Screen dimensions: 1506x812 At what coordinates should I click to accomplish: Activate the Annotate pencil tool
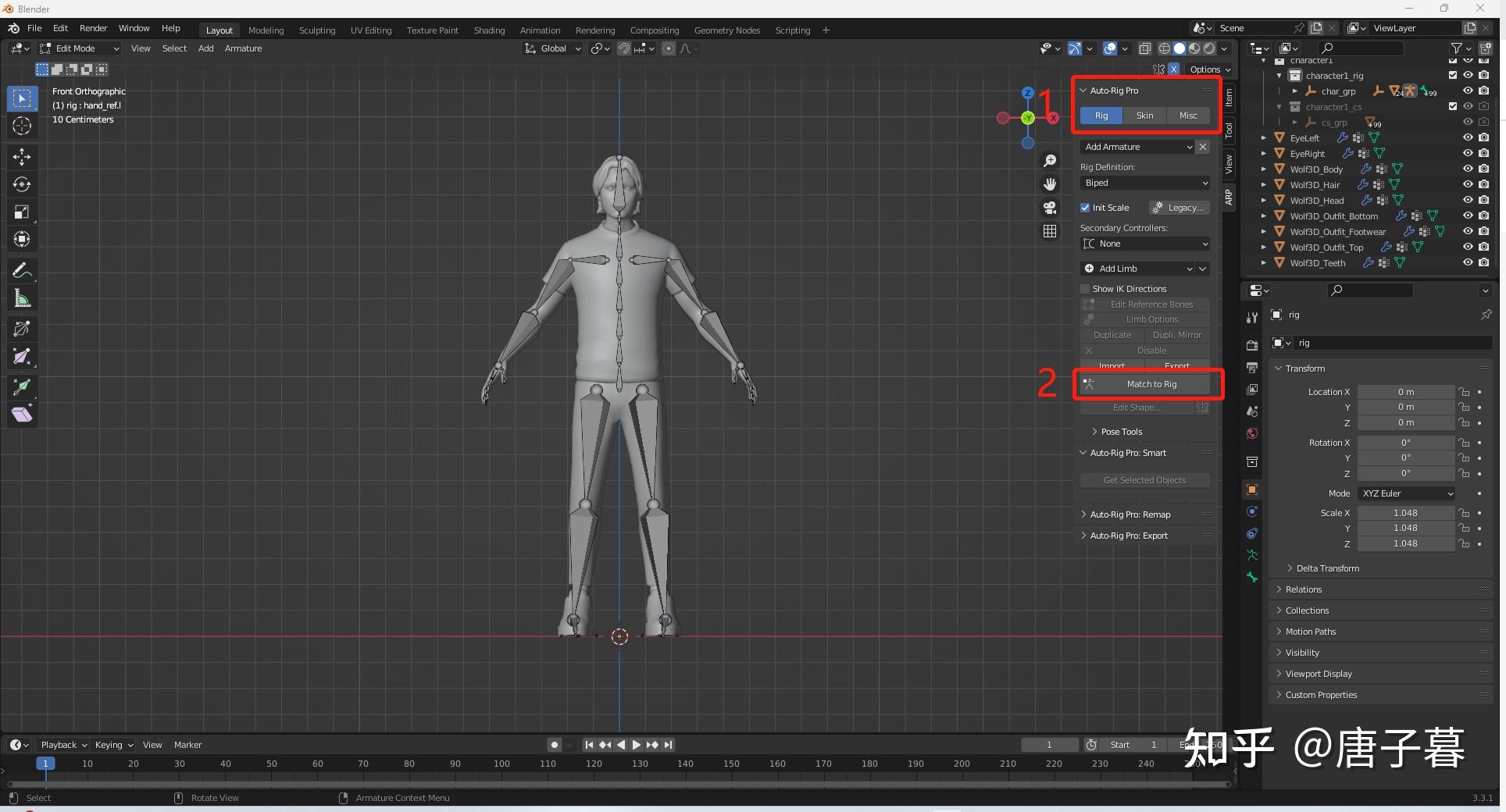pyautogui.click(x=22, y=271)
